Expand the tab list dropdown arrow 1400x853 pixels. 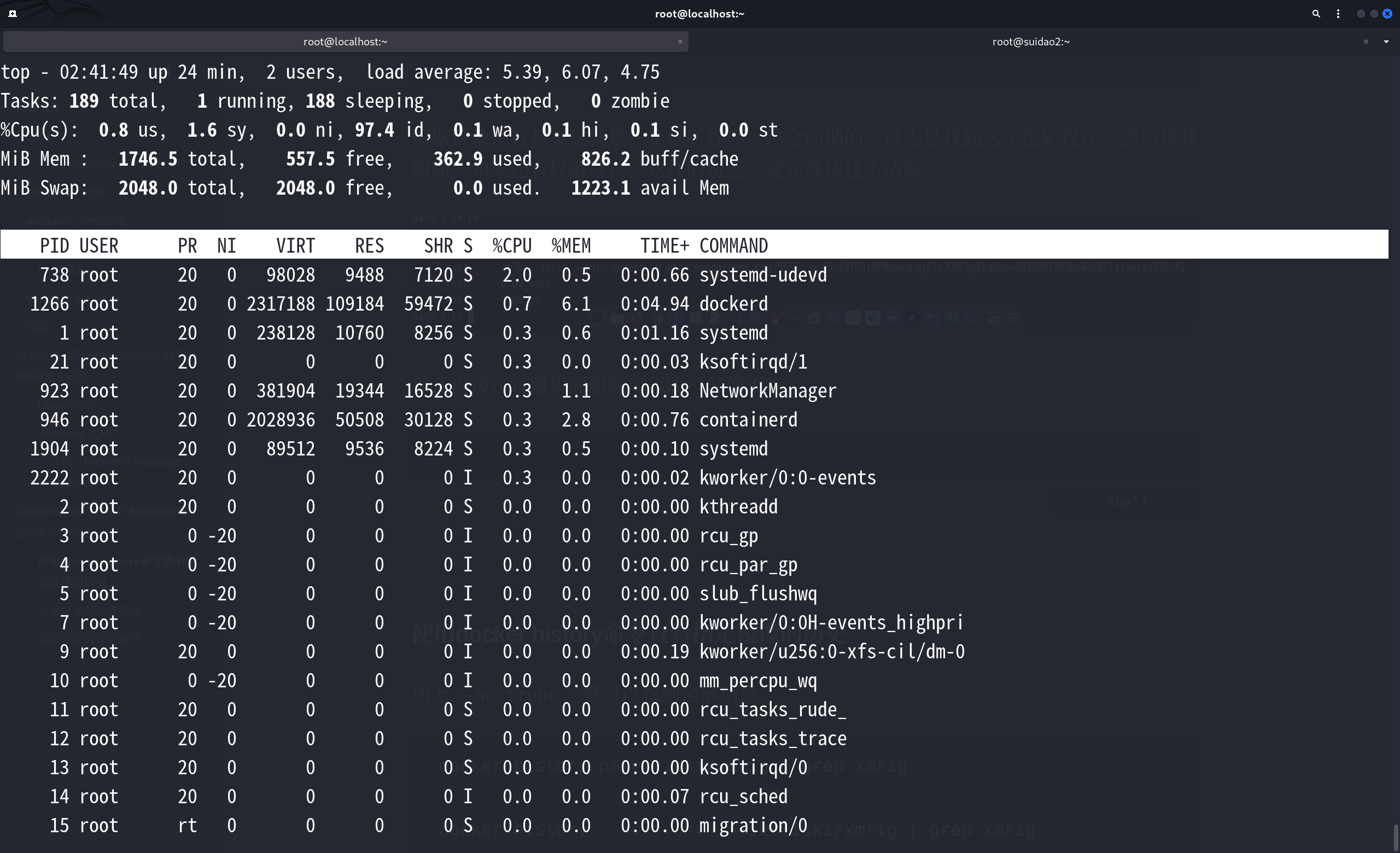click(1386, 42)
